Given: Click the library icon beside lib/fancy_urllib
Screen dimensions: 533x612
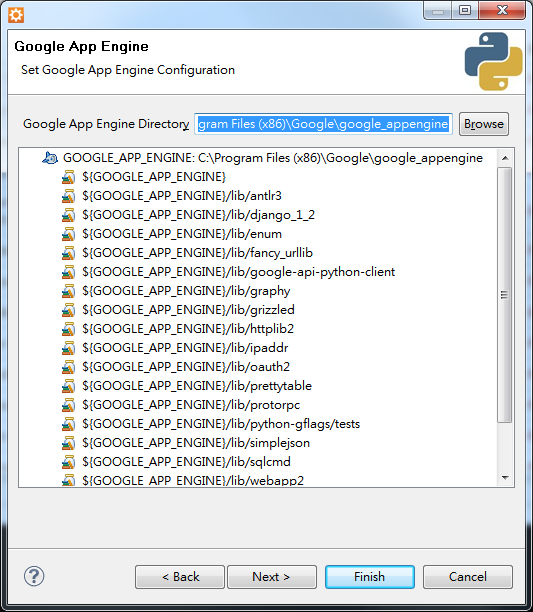Looking at the screenshot, I should (68, 253).
